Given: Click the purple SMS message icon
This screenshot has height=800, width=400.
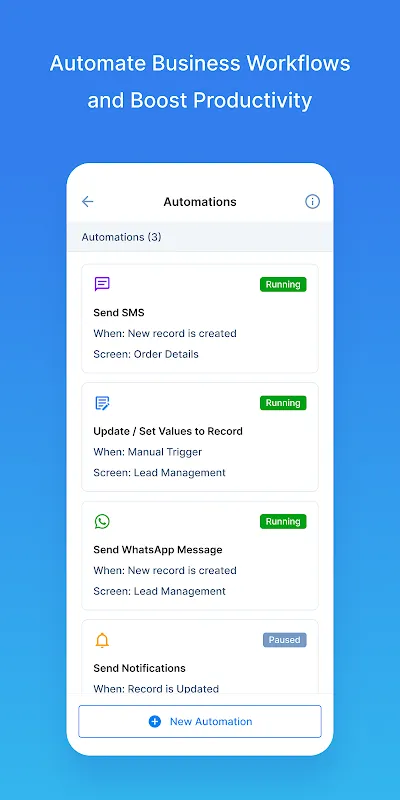Looking at the screenshot, I should click(102, 284).
